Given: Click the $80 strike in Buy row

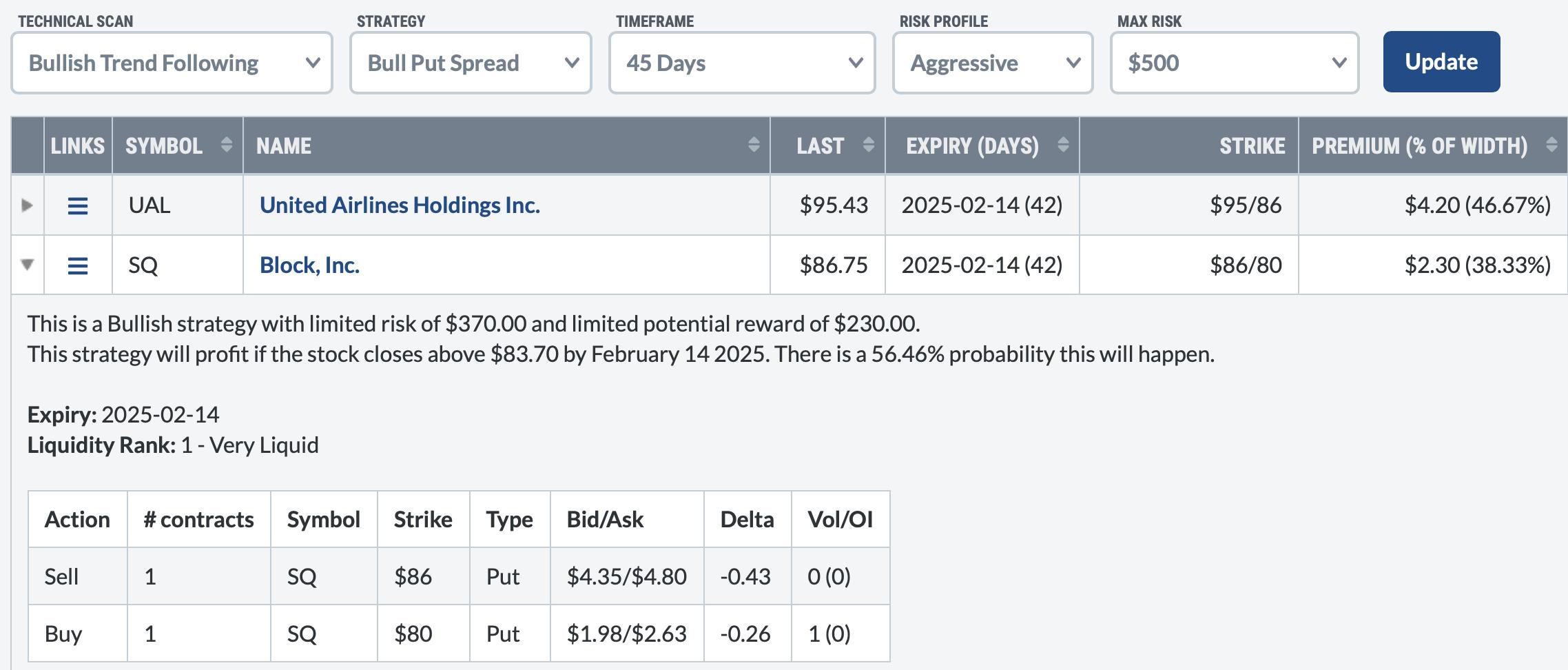Looking at the screenshot, I should 413,633.
